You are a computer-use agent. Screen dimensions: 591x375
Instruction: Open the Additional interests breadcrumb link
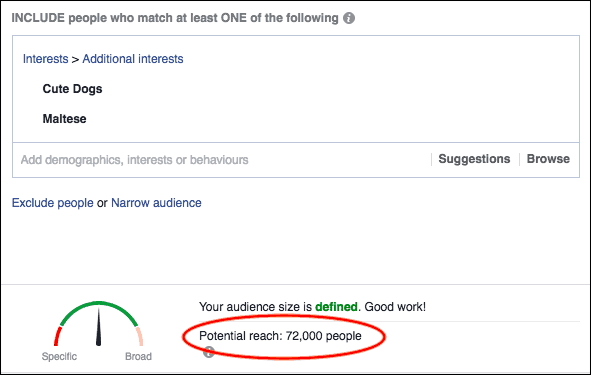pos(133,59)
